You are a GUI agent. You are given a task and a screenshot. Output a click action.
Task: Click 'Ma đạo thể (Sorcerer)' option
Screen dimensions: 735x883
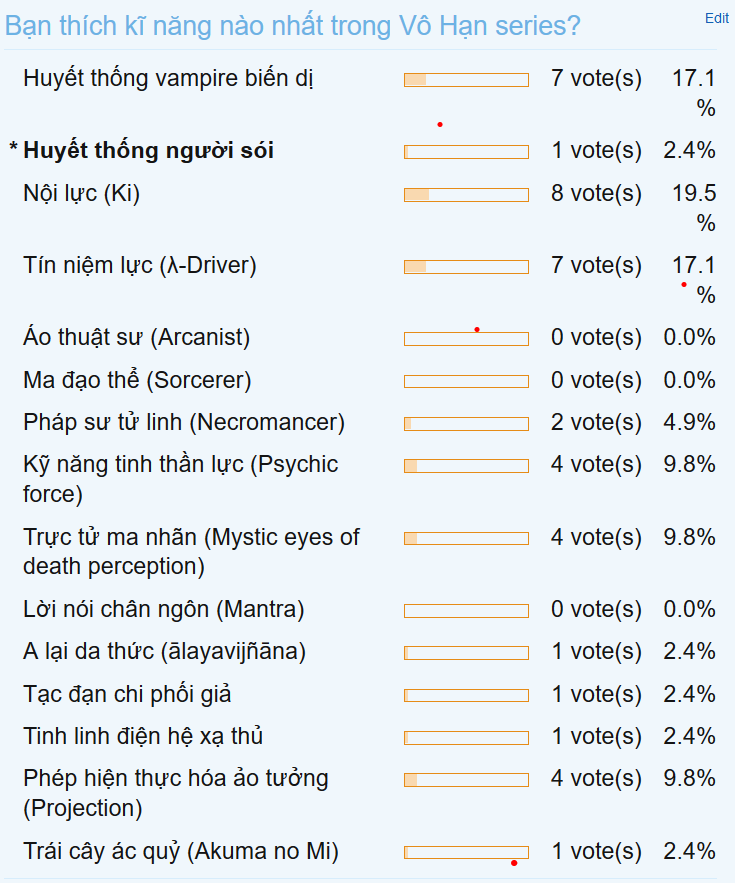[x=137, y=380]
